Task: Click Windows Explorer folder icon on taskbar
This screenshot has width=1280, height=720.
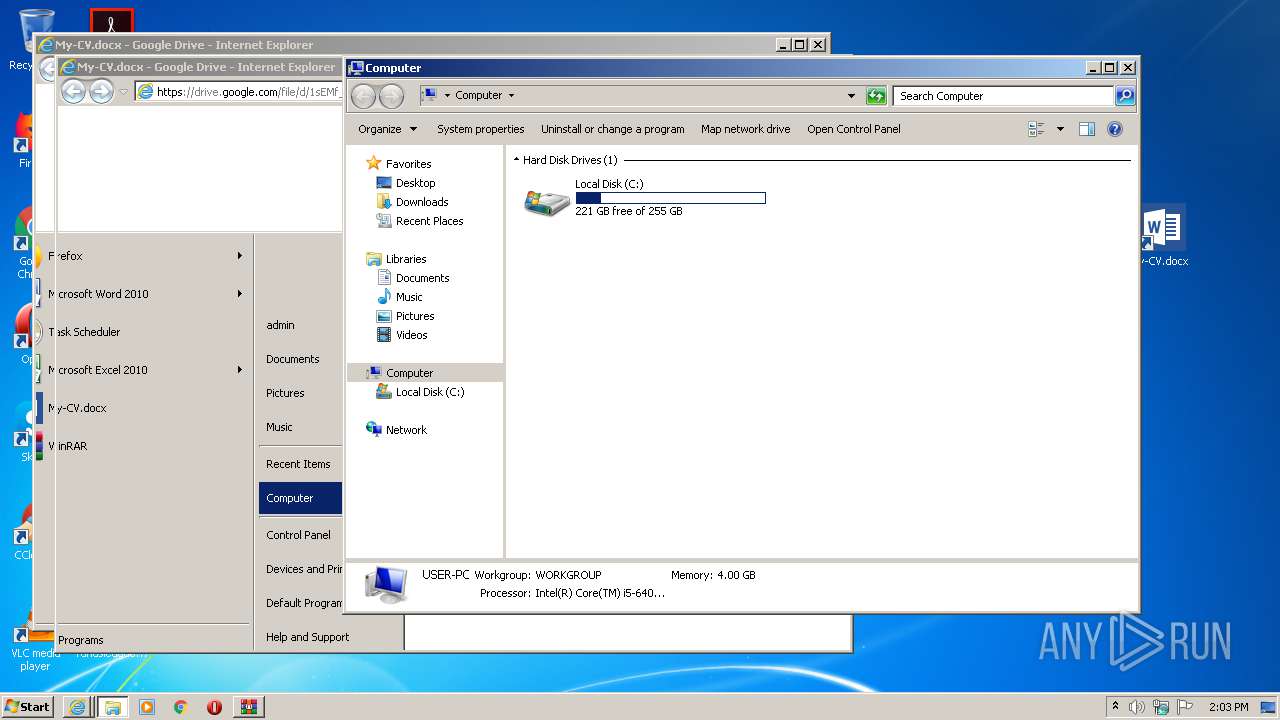Action: click(x=112, y=707)
